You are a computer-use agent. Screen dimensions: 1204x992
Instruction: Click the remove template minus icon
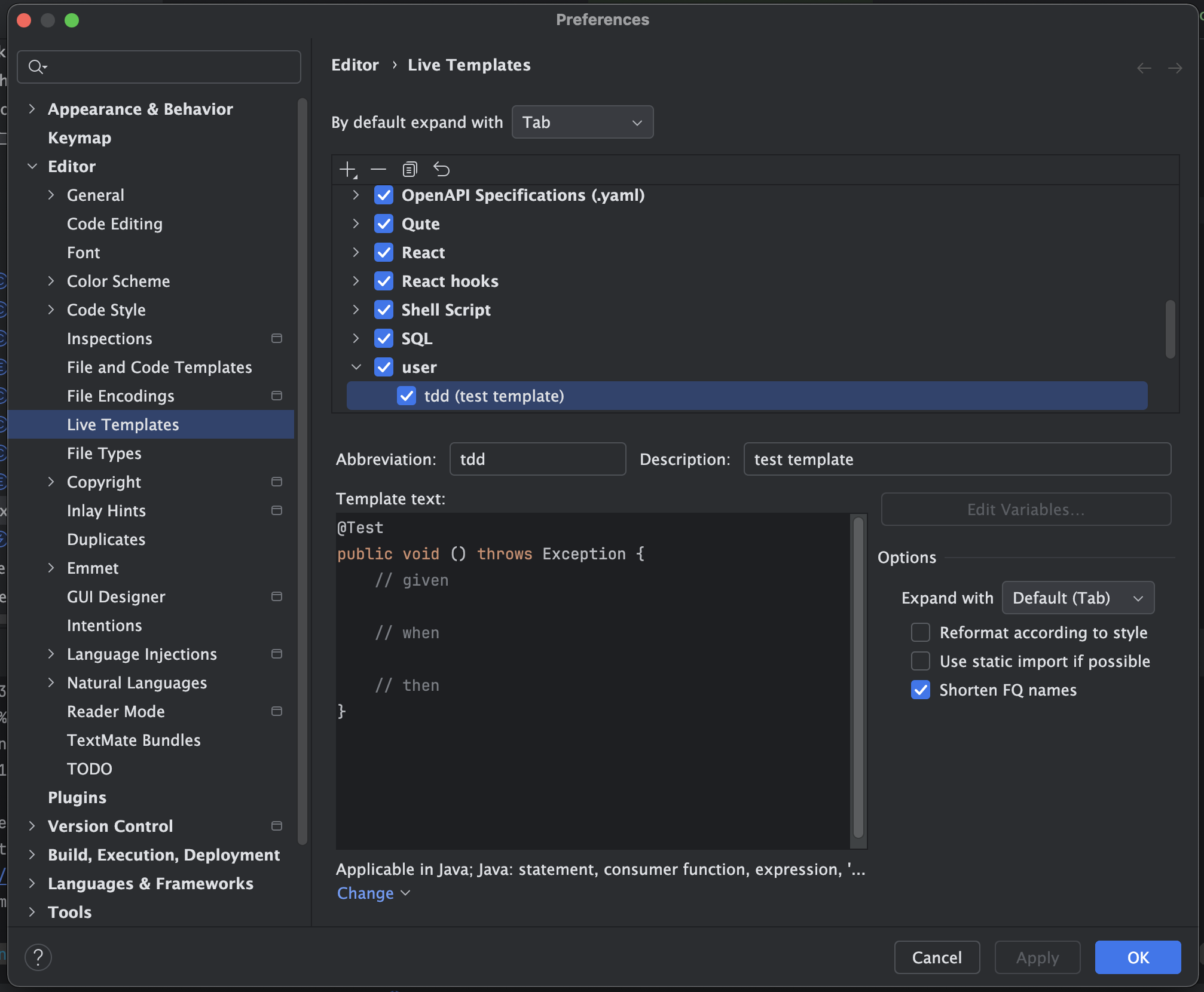click(x=378, y=170)
